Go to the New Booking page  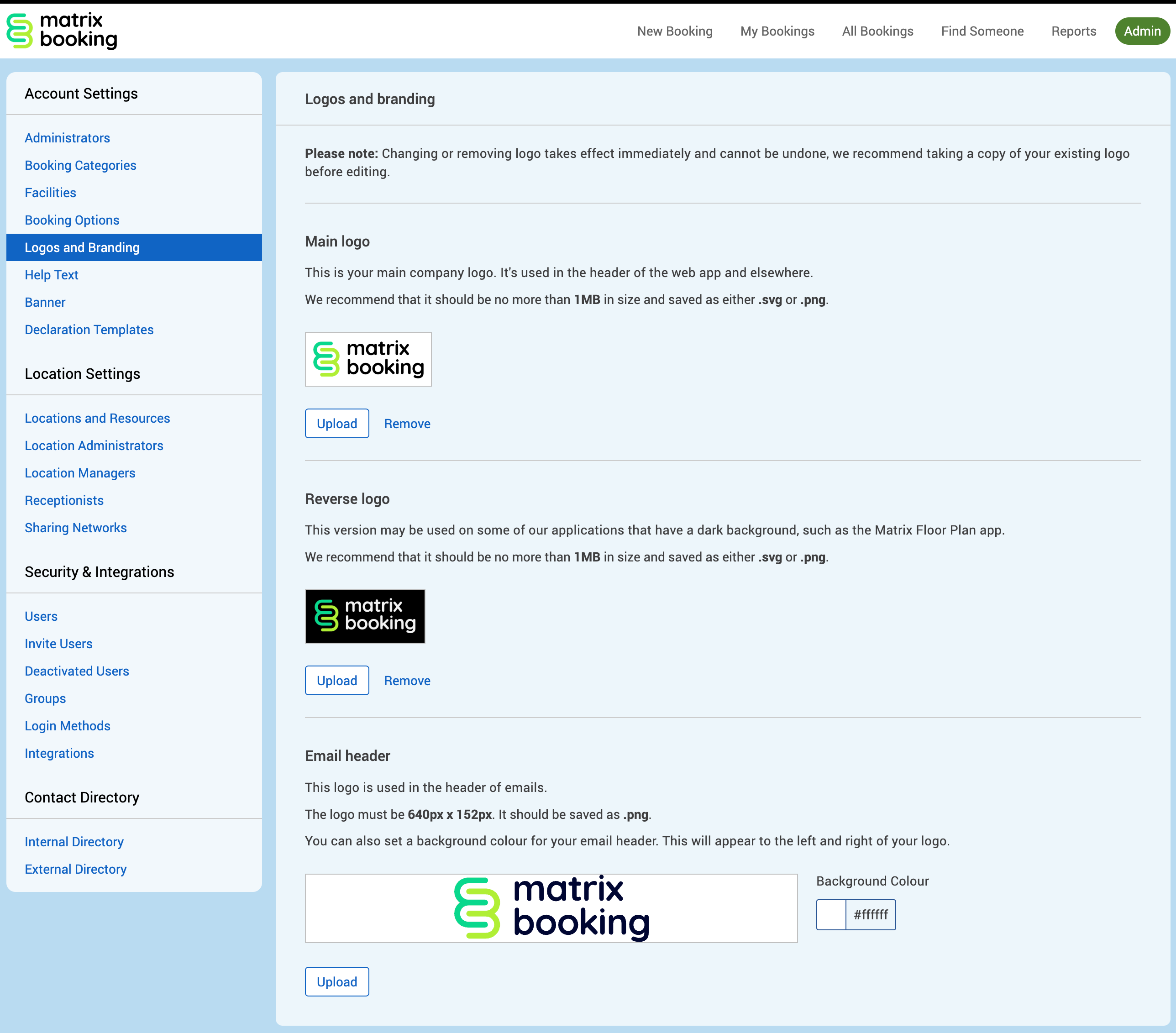pyautogui.click(x=674, y=31)
